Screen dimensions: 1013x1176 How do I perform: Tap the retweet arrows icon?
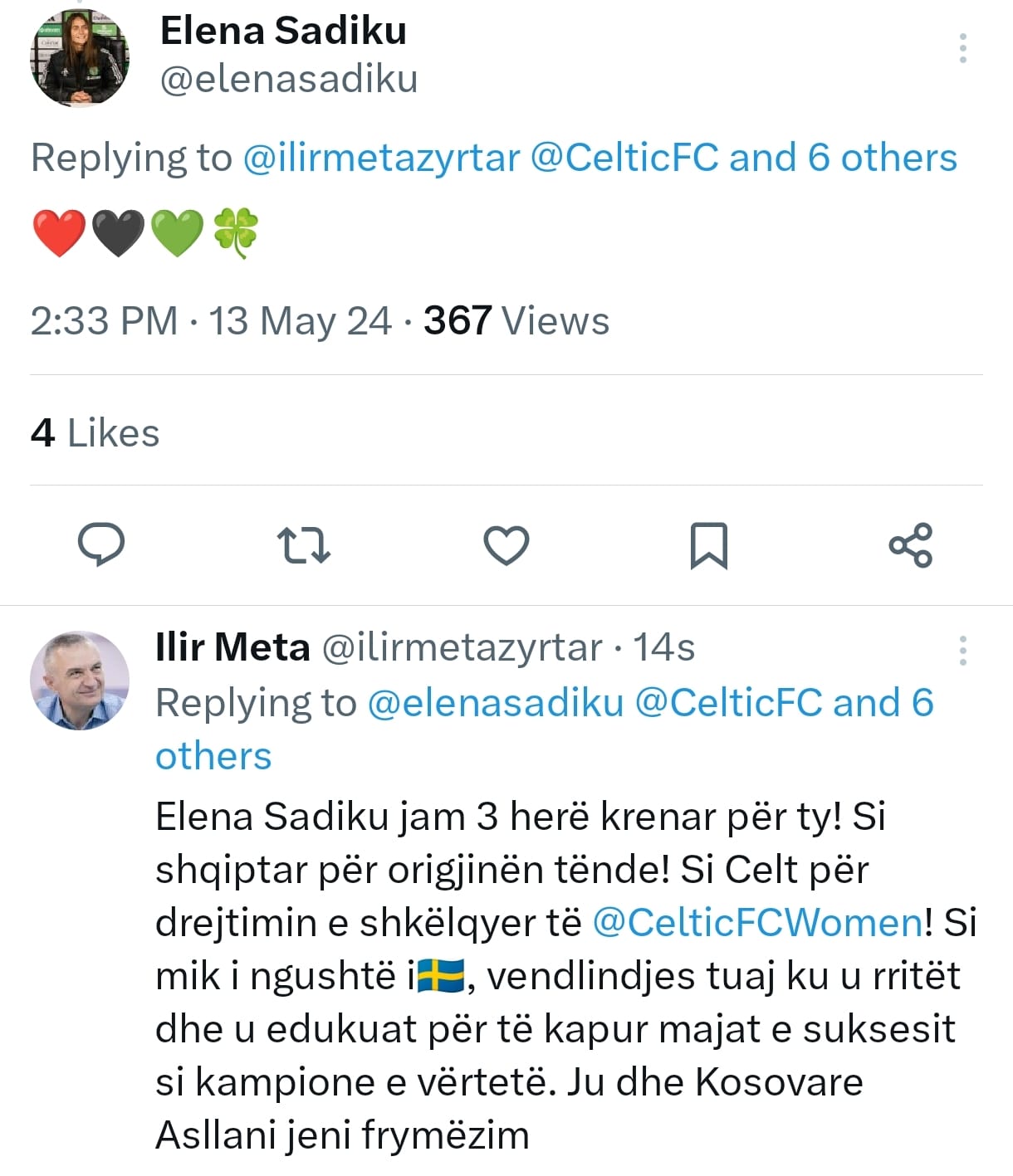[x=303, y=545]
